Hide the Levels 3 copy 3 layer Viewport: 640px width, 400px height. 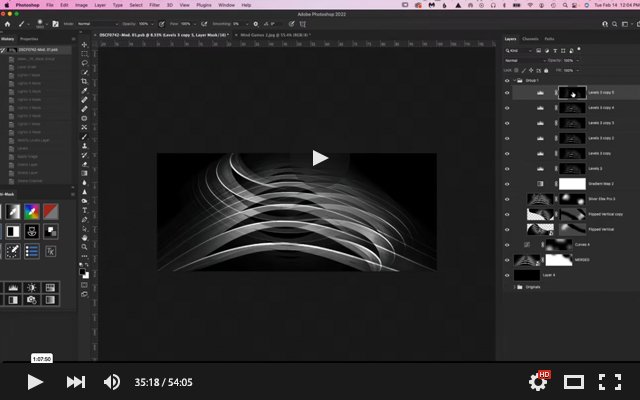pos(507,123)
